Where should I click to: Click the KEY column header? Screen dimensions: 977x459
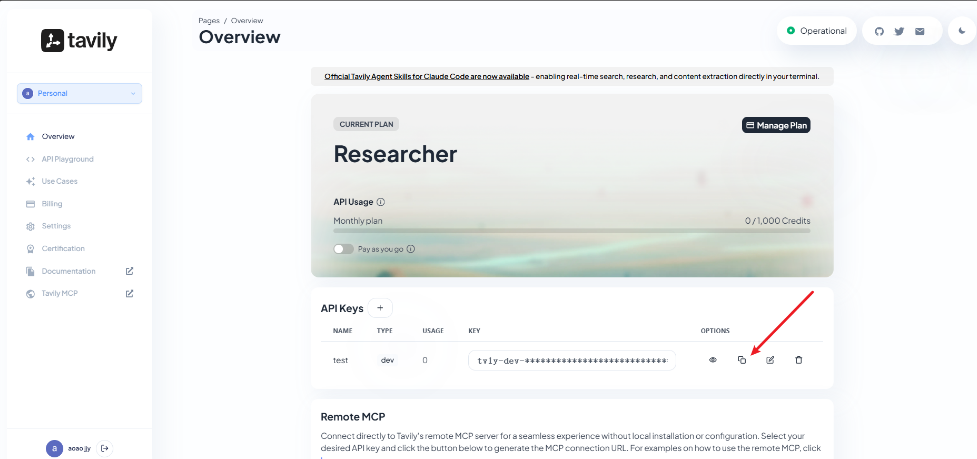(x=474, y=331)
